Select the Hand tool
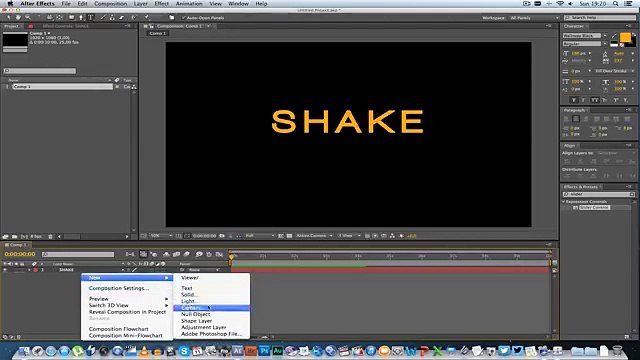Screen dimensions: 640x360 click(x=18, y=18)
